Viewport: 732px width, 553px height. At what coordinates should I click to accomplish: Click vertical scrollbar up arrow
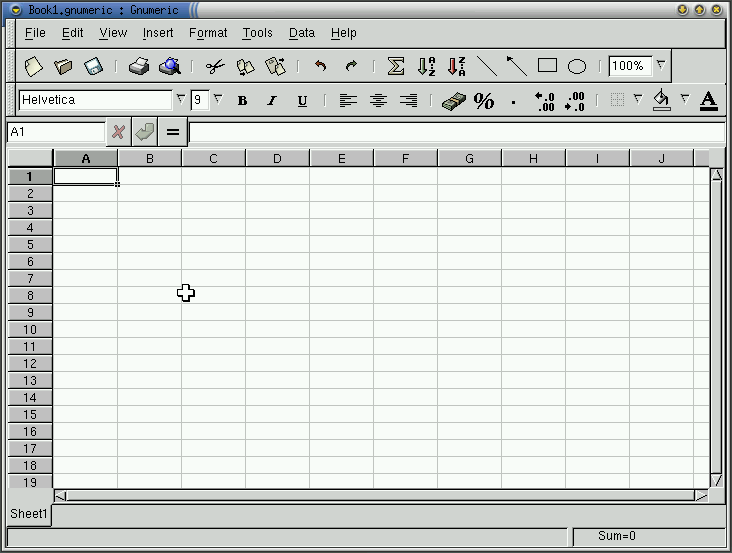point(717,175)
